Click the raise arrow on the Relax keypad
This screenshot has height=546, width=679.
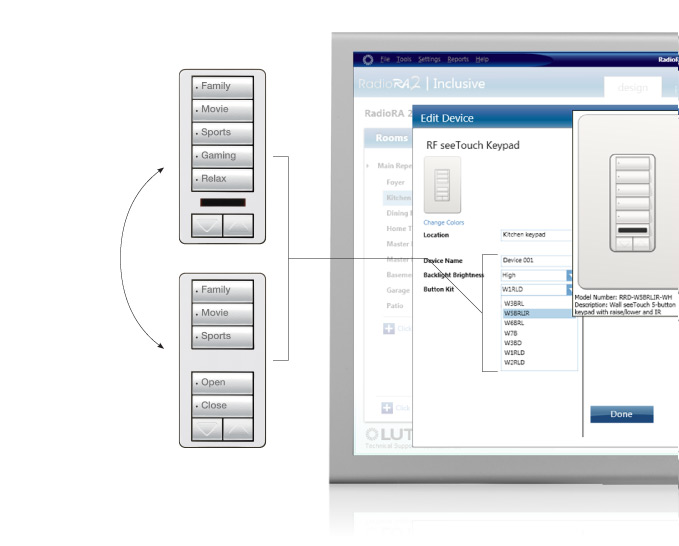coord(238,225)
